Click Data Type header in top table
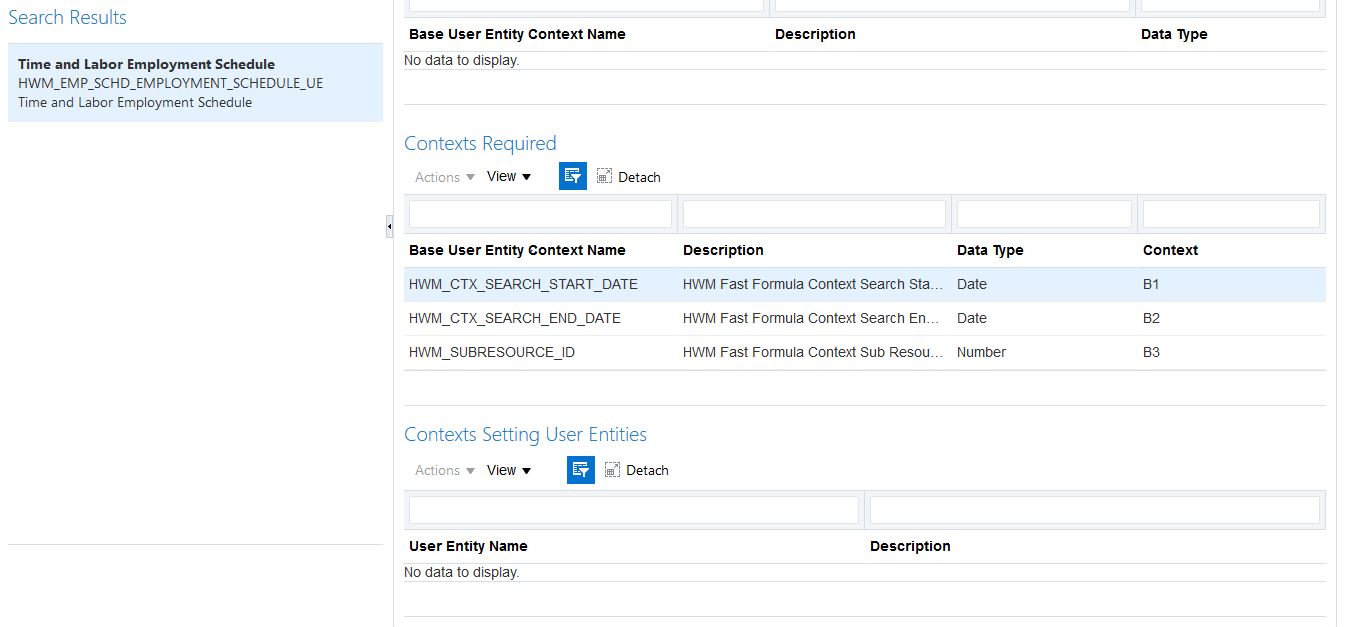Viewport: 1348px width, 627px height. (x=1174, y=34)
